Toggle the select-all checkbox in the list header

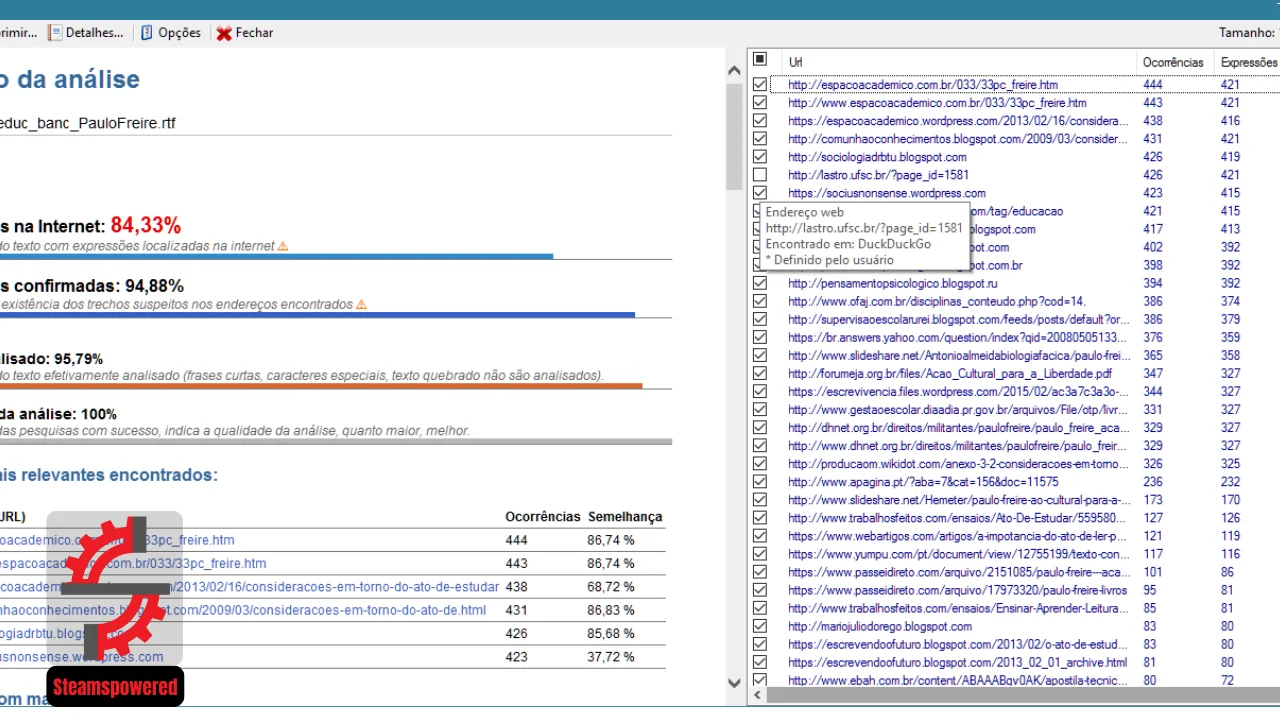click(760, 60)
